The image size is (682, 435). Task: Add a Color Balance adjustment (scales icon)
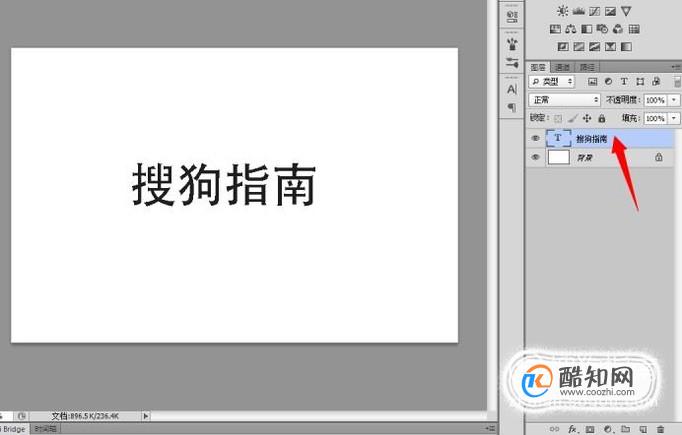coord(571,29)
